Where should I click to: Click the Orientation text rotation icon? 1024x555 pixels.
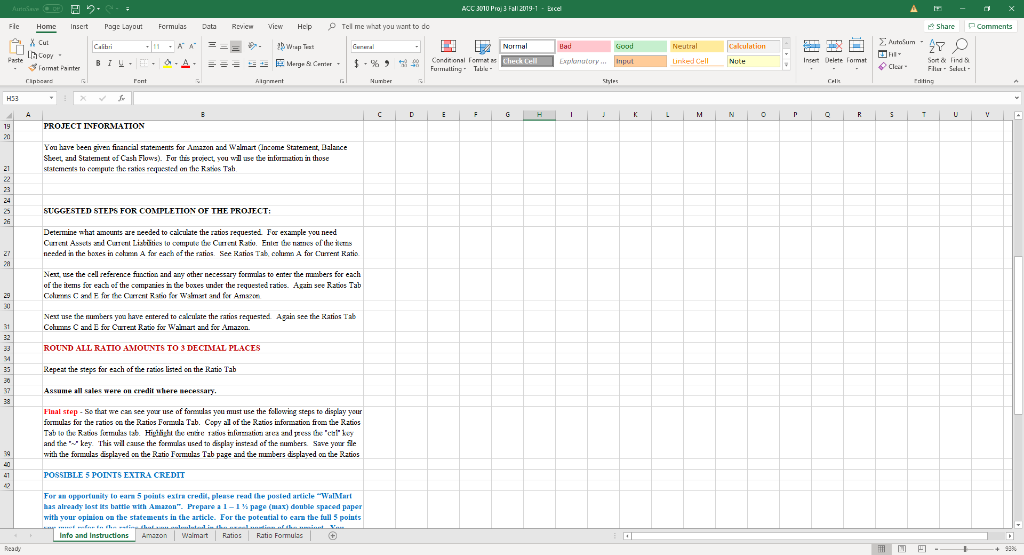click(253, 46)
